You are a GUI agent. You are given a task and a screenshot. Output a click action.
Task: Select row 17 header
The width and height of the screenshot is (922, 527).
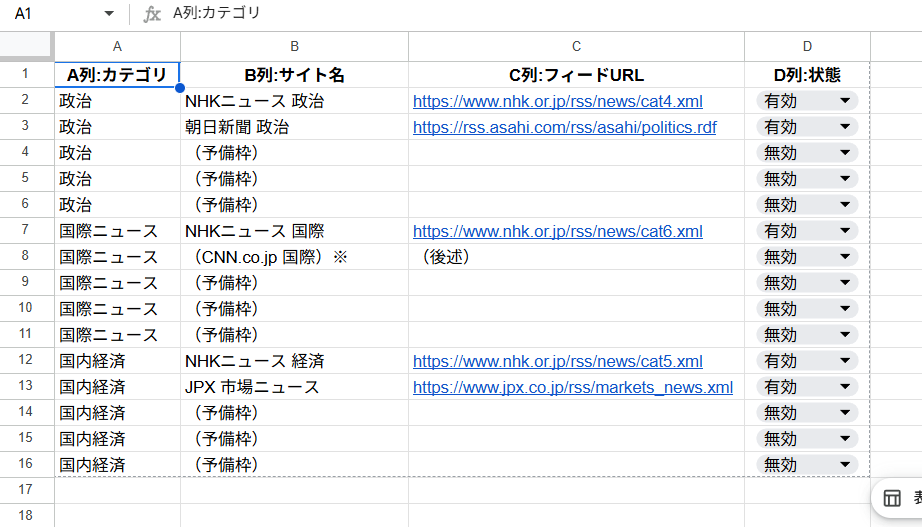click(x=26, y=490)
